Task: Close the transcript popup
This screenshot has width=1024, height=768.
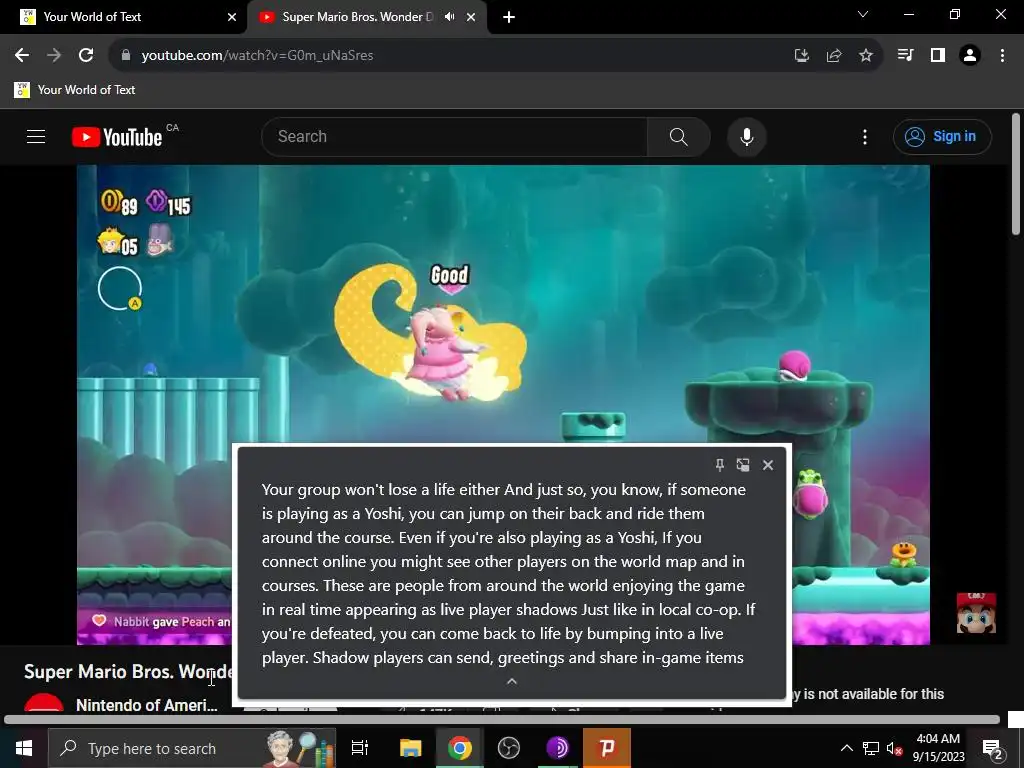Action: (768, 465)
